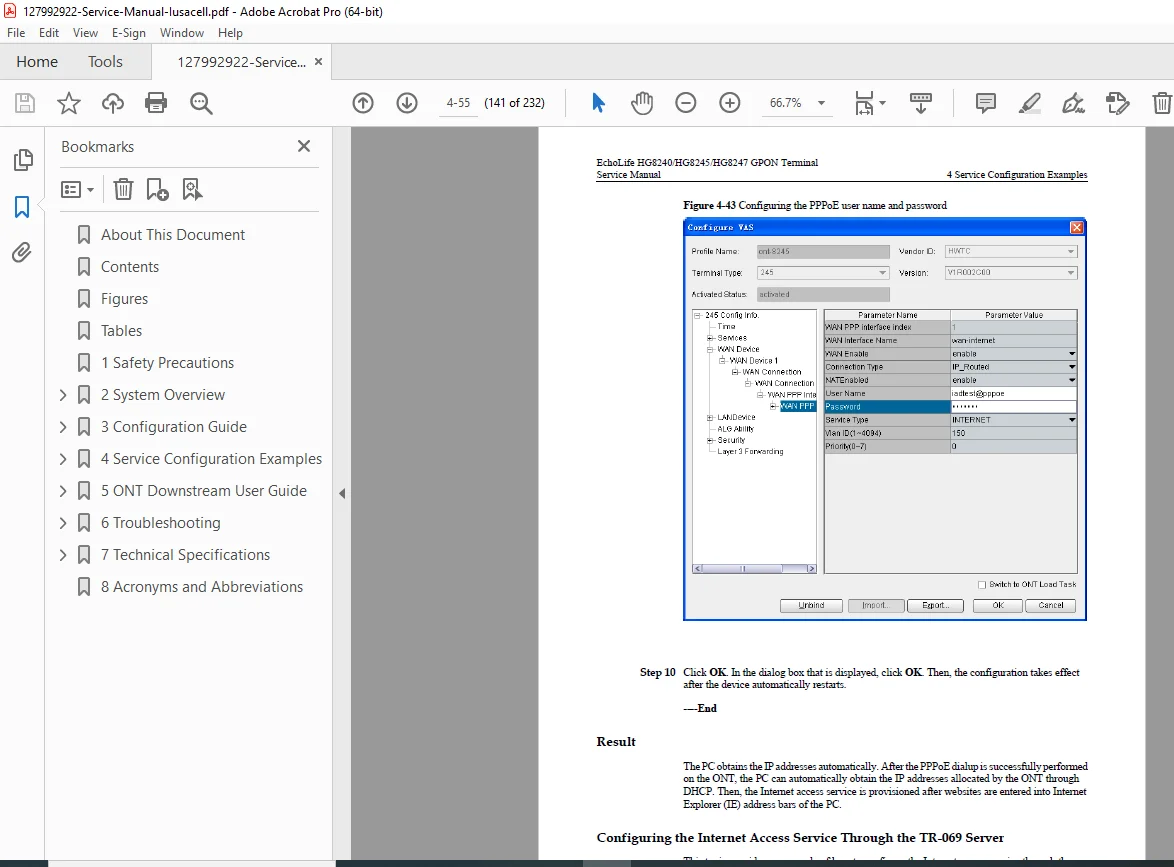Activate the Hand pan tool

point(642,103)
